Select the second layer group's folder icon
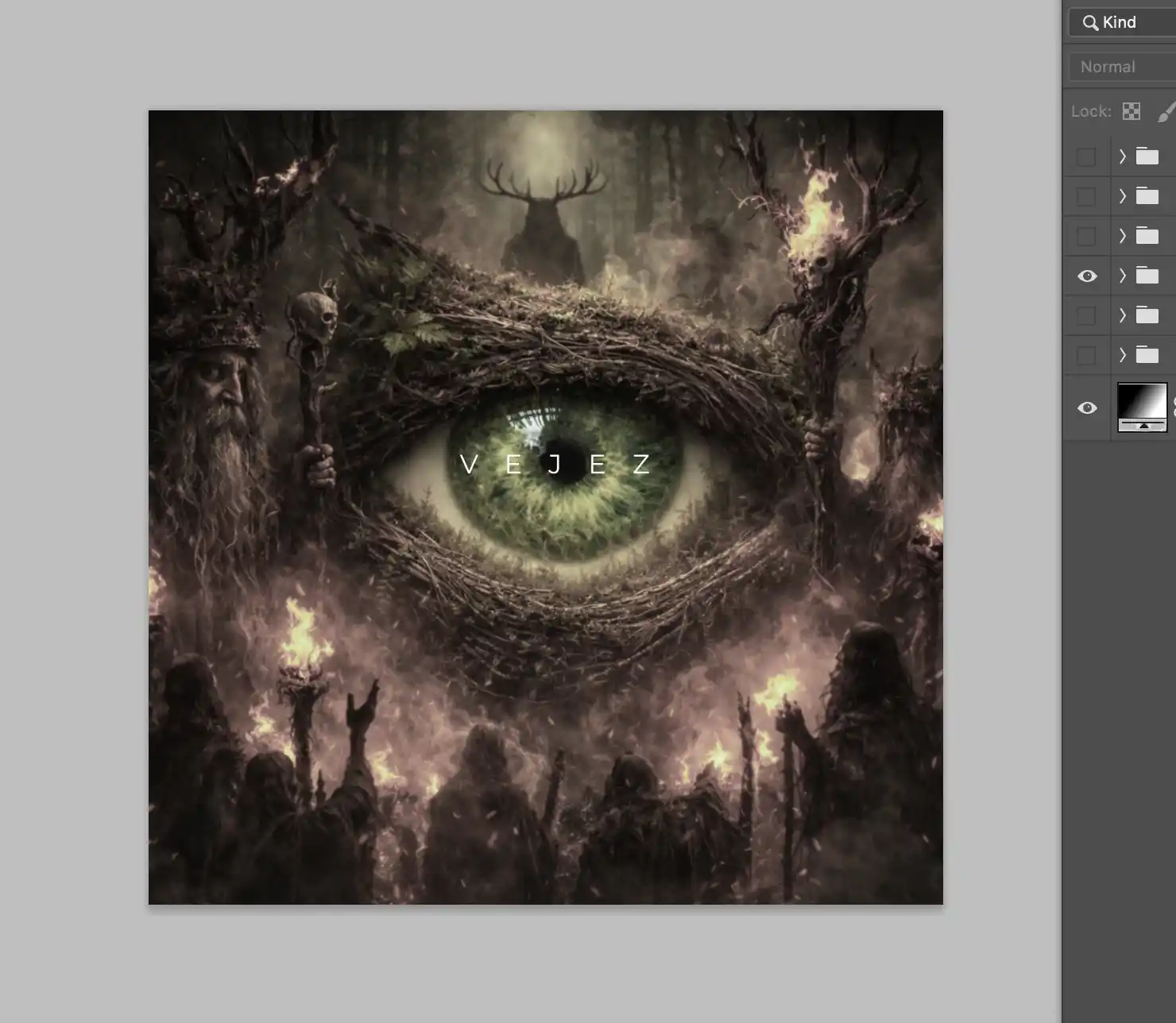 click(1147, 196)
